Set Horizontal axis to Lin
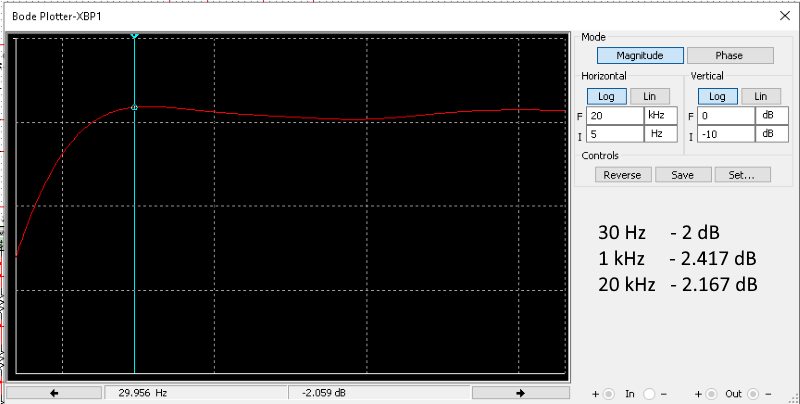 click(649, 96)
